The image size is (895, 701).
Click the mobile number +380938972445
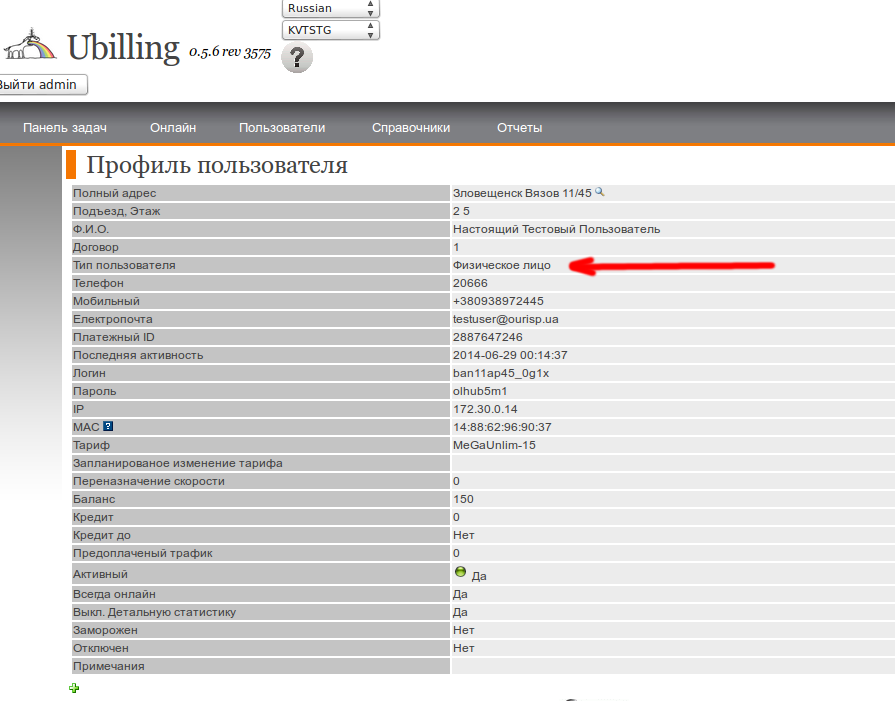[498, 301]
